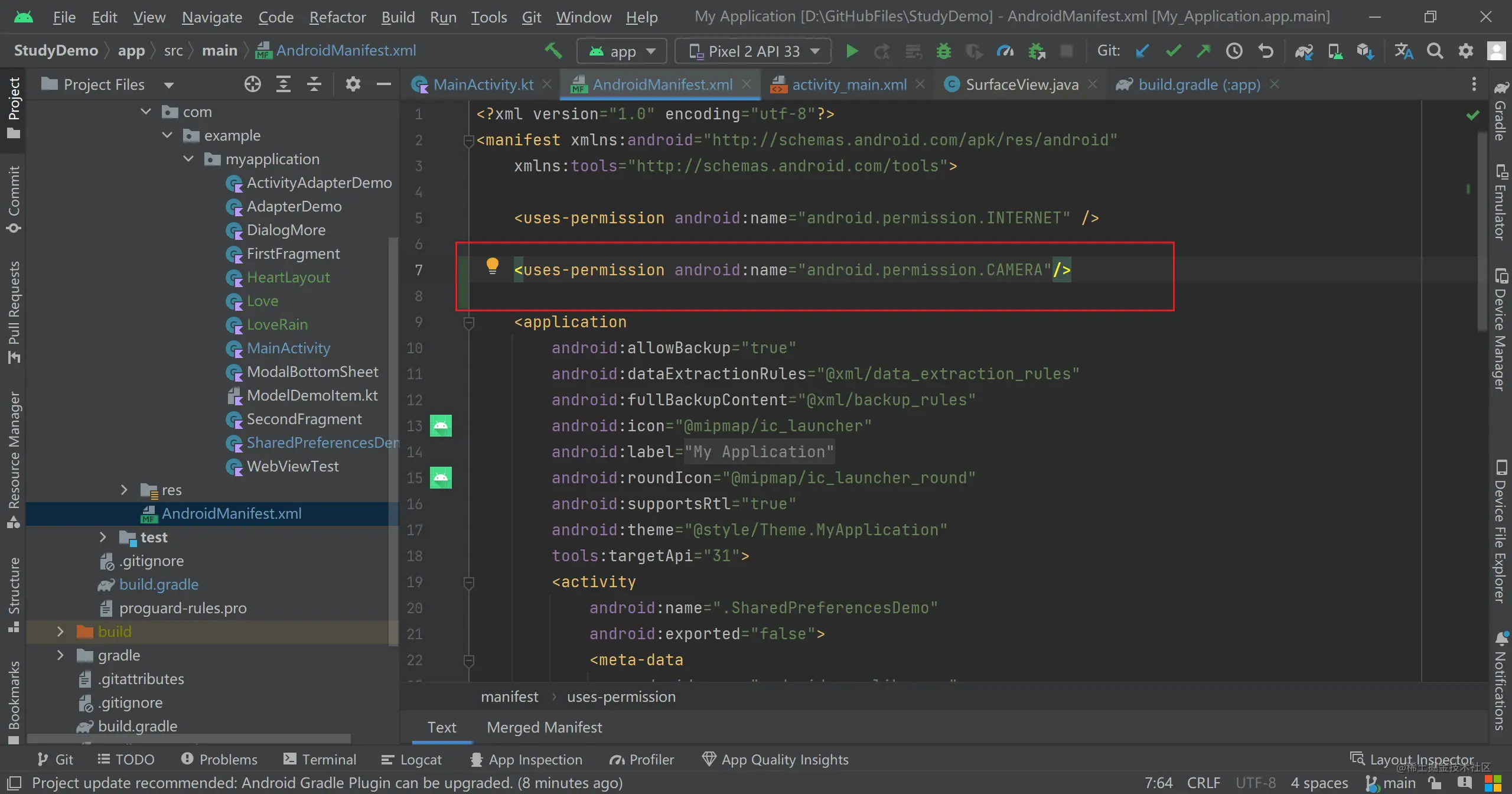Click Git commit checkmark icon
1512x794 pixels.
1174,51
